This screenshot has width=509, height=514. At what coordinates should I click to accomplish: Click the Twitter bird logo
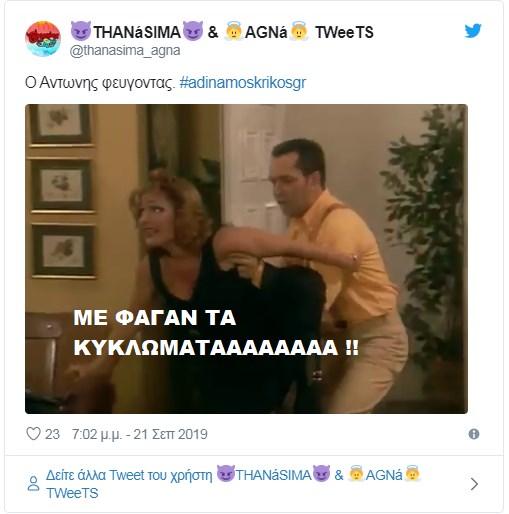(x=473, y=31)
